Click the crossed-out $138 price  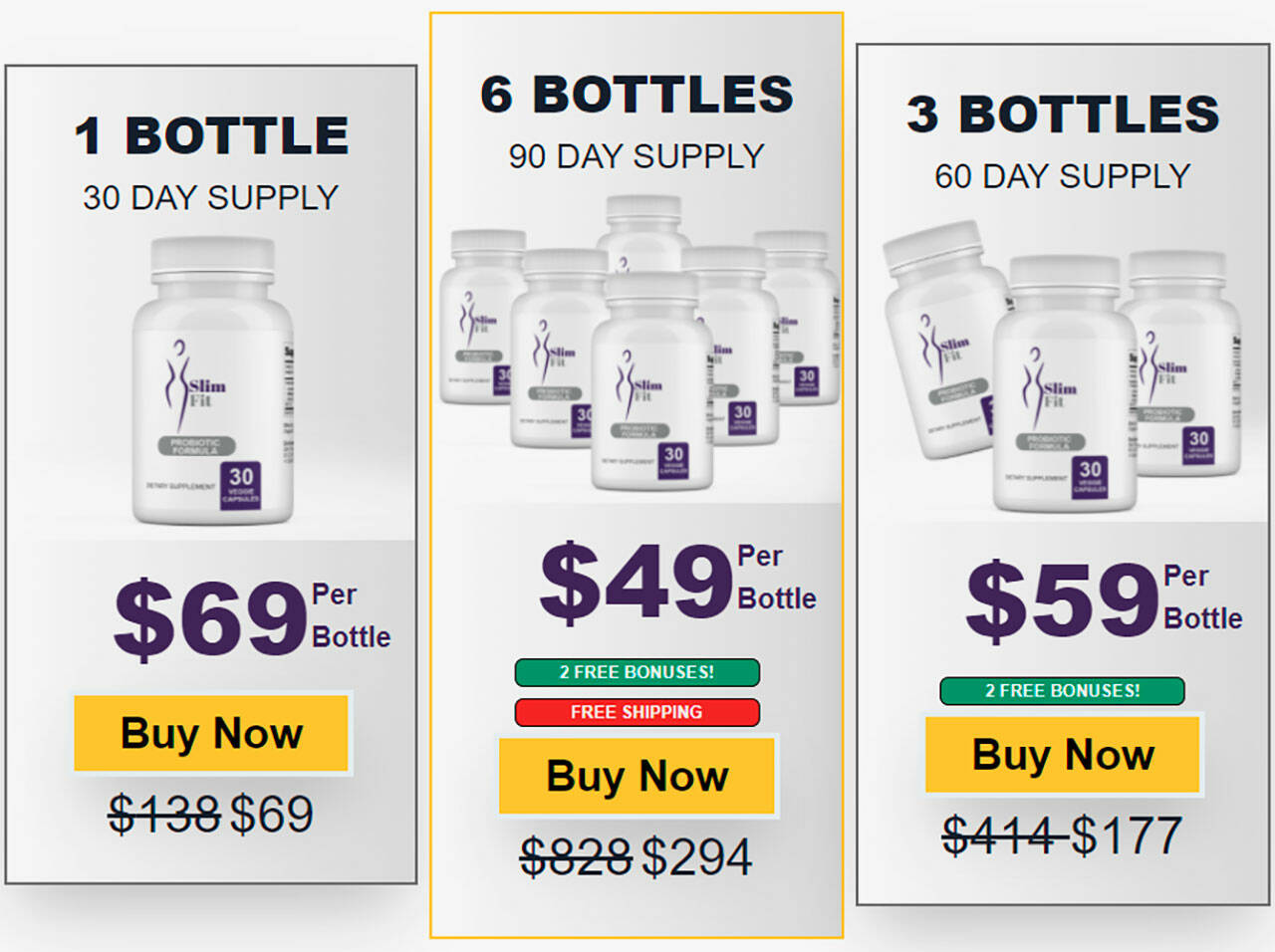[164, 815]
